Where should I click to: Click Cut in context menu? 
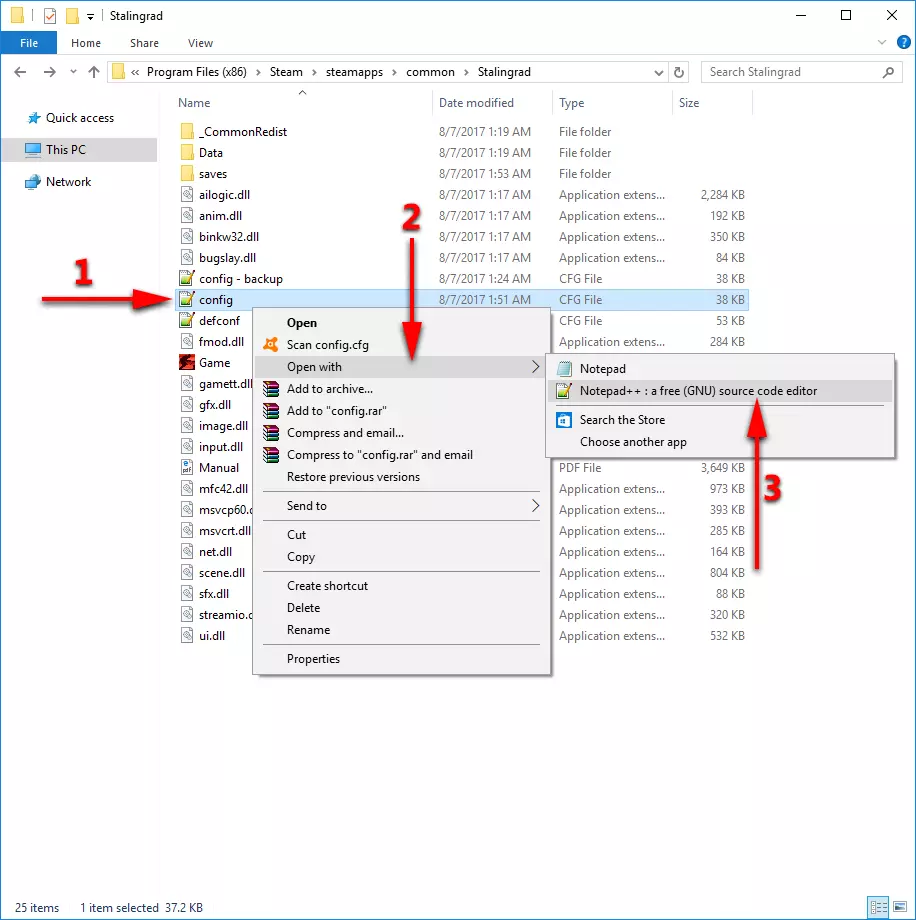(x=401, y=535)
